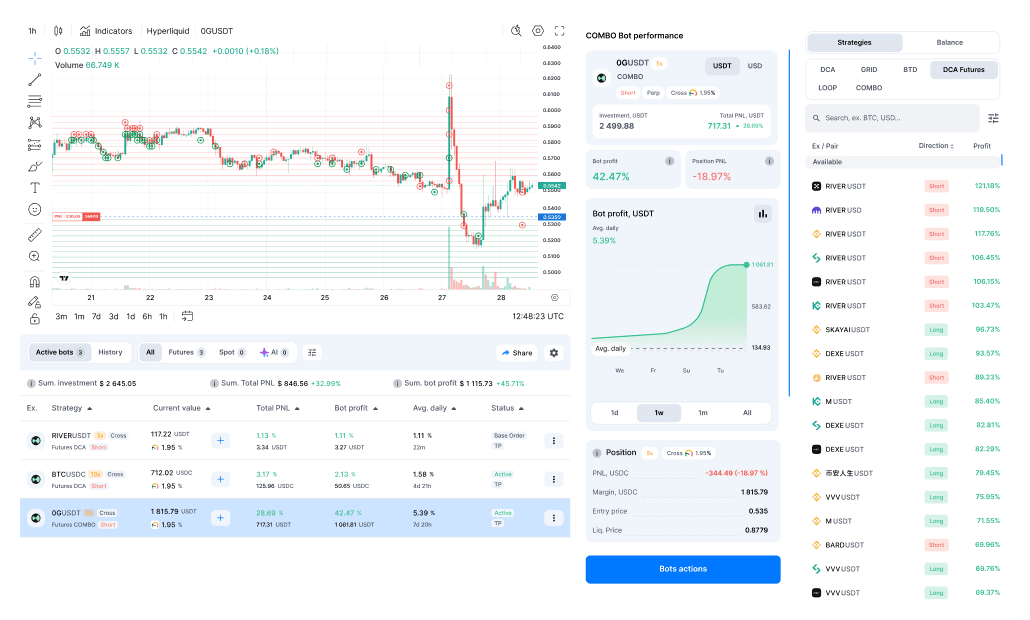Screen dimensions: 1030x620
Task: Sort table by Avg. daily column
Action: pyautogui.click(x=435, y=409)
